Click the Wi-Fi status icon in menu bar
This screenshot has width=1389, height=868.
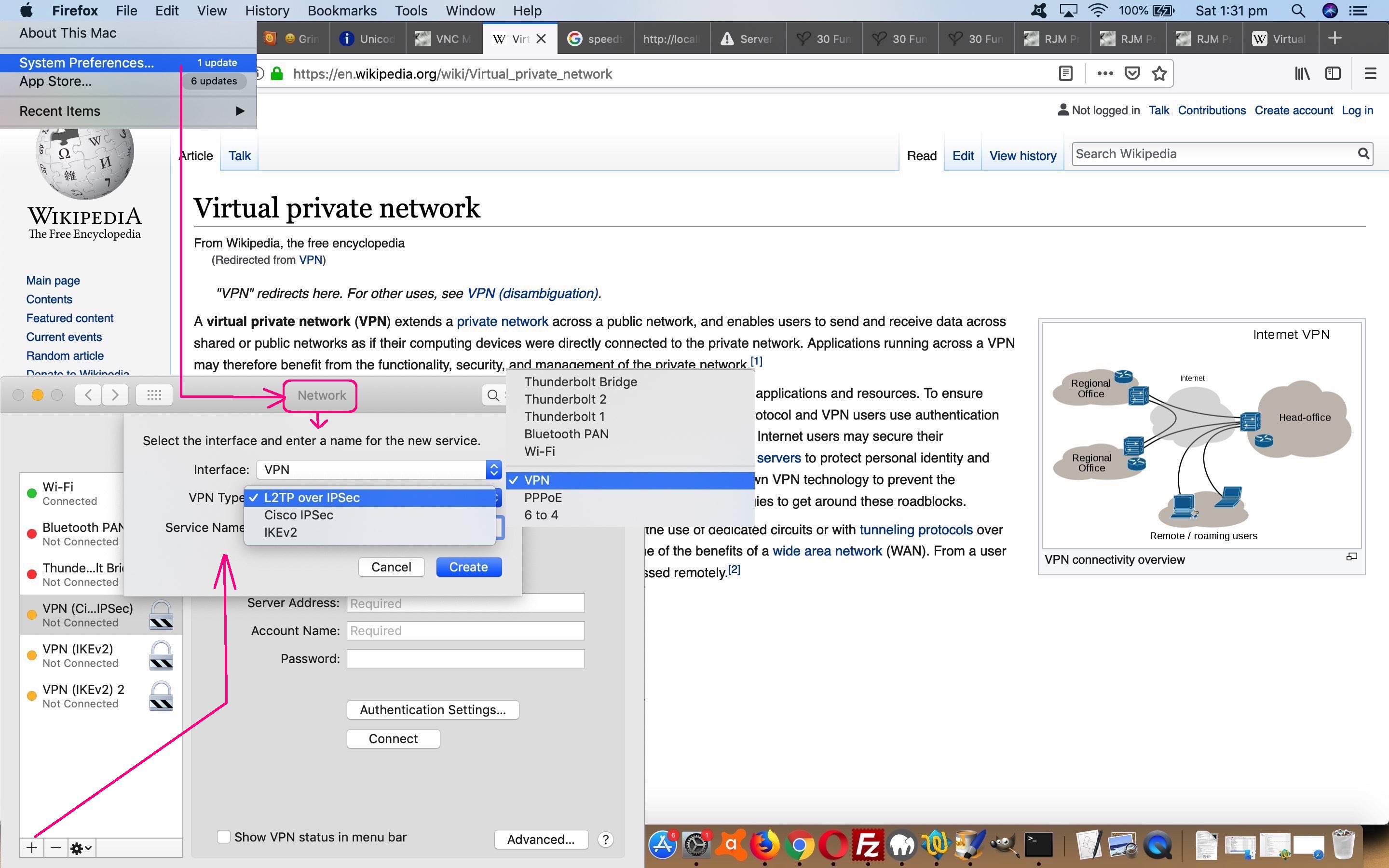point(1097,10)
